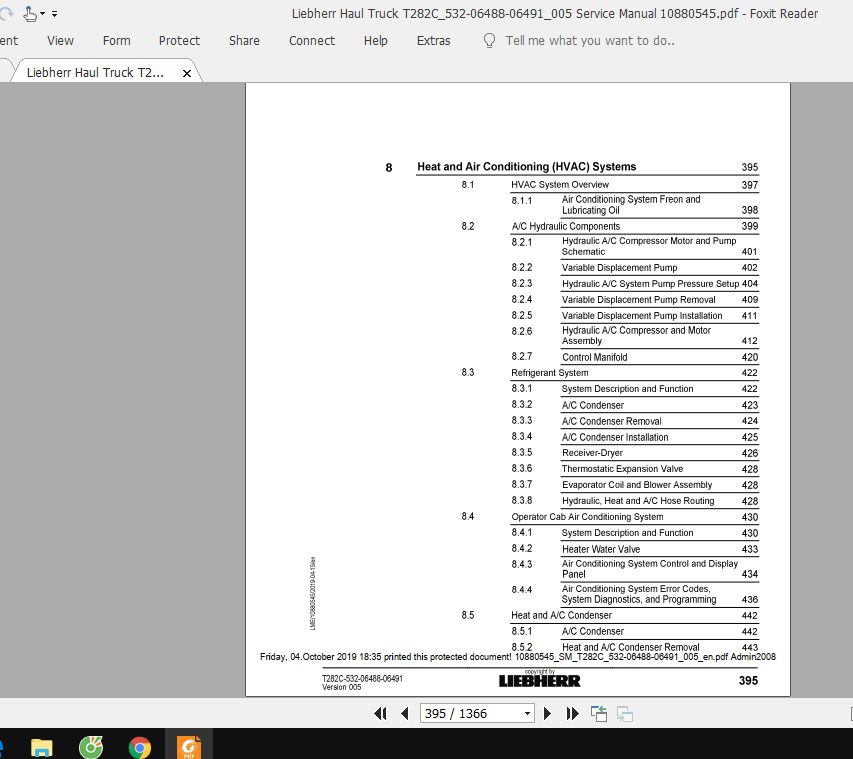Image resolution: width=853 pixels, height=759 pixels.
Task: Go to the previous page
Action: click(404, 713)
